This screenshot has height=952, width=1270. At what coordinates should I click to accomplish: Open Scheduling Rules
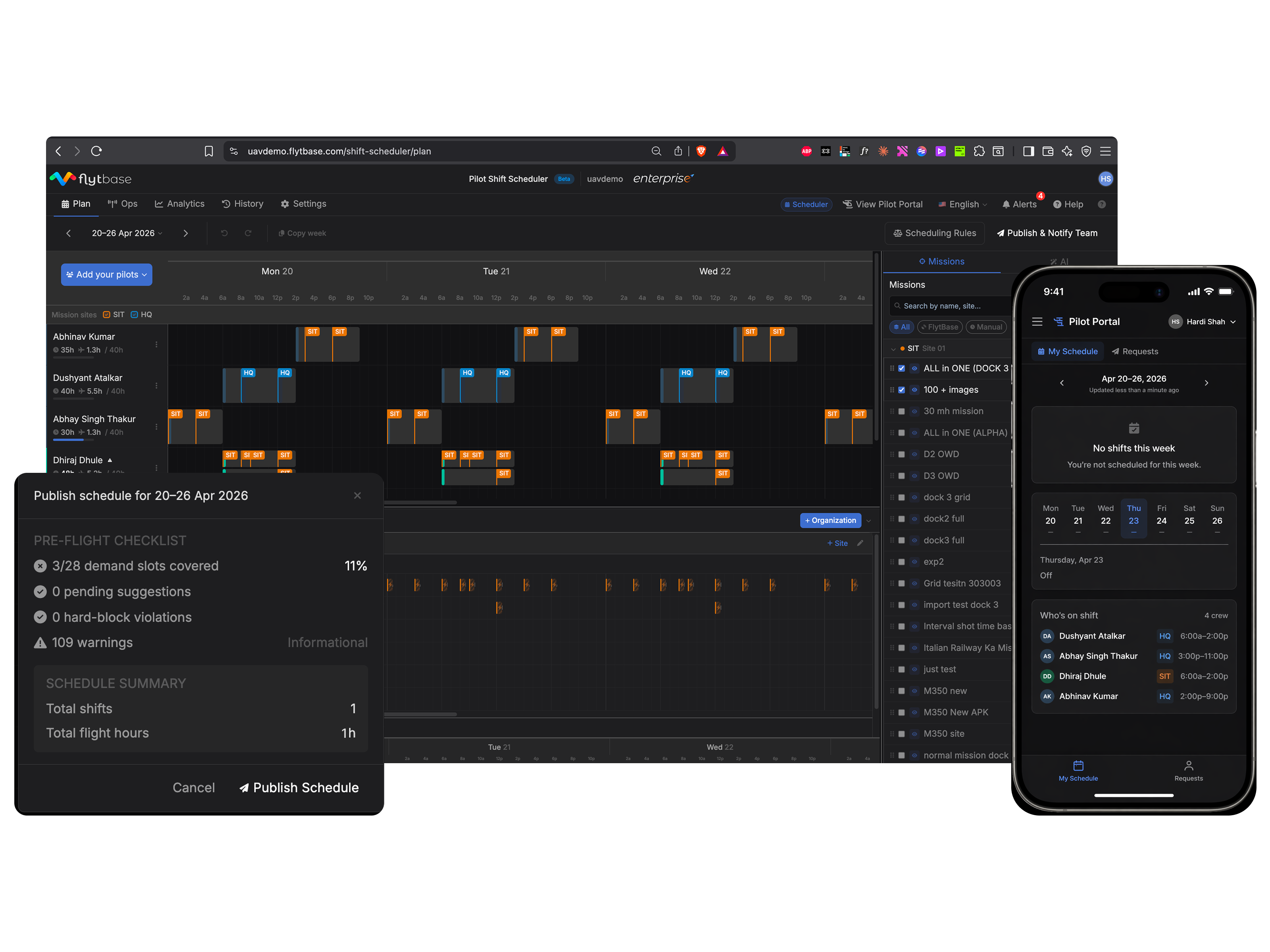tap(935, 233)
